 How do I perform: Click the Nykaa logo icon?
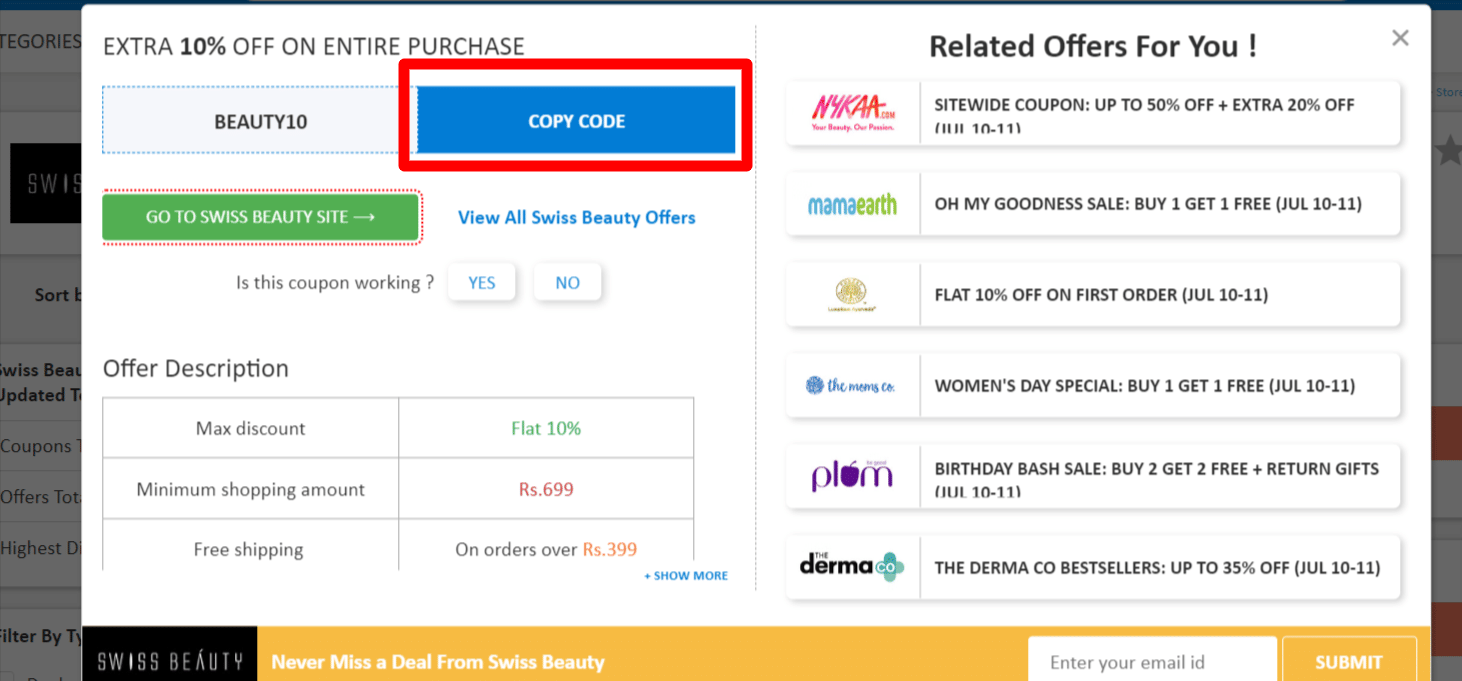click(x=853, y=113)
